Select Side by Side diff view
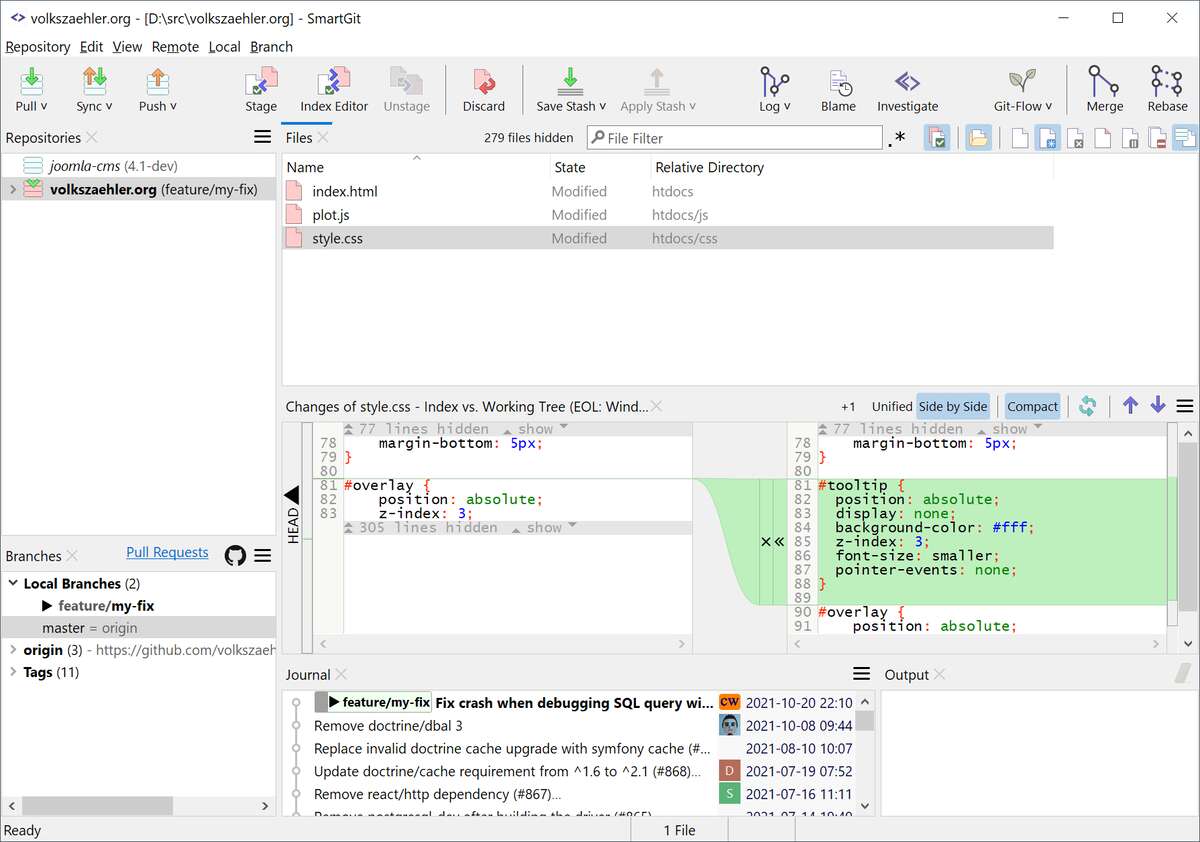Image resolution: width=1200 pixels, height=842 pixels. (953, 406)
